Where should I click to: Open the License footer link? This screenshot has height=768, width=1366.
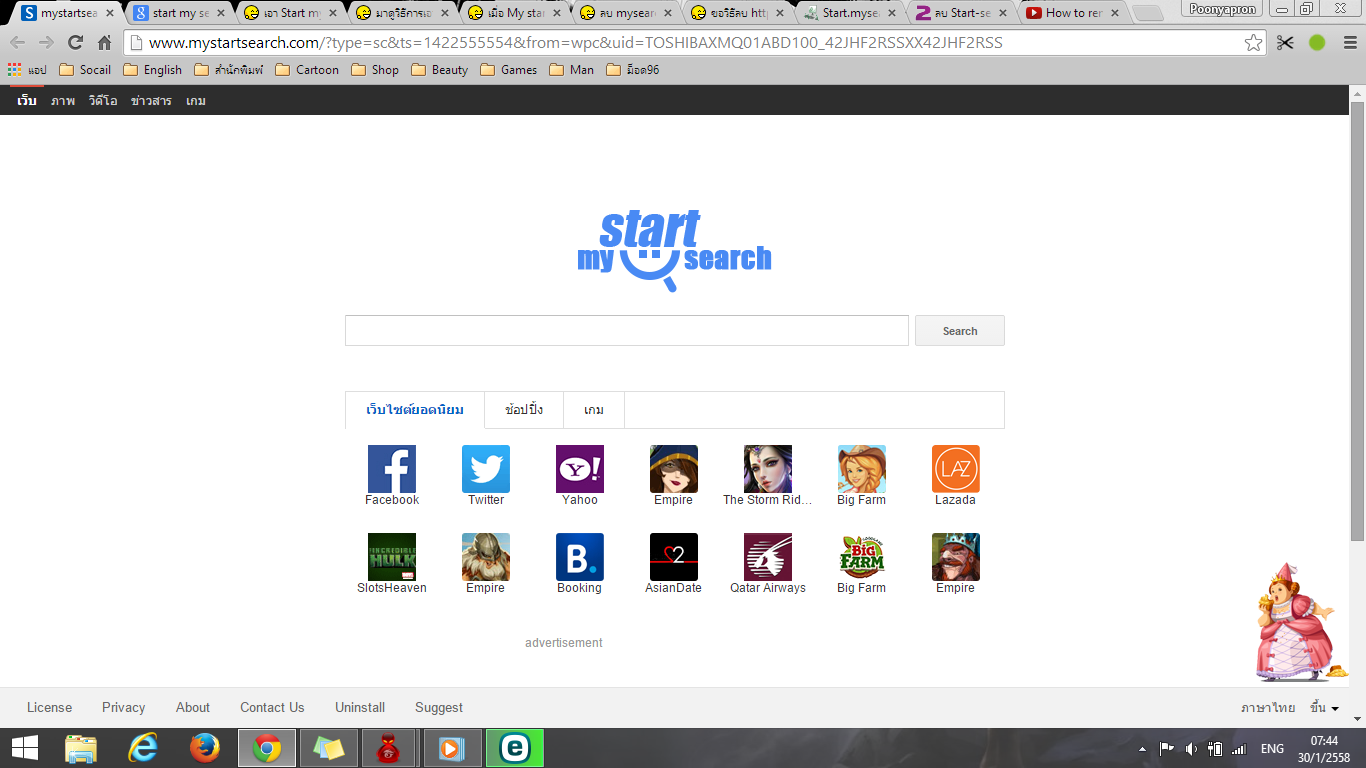[x=49, y=707]
